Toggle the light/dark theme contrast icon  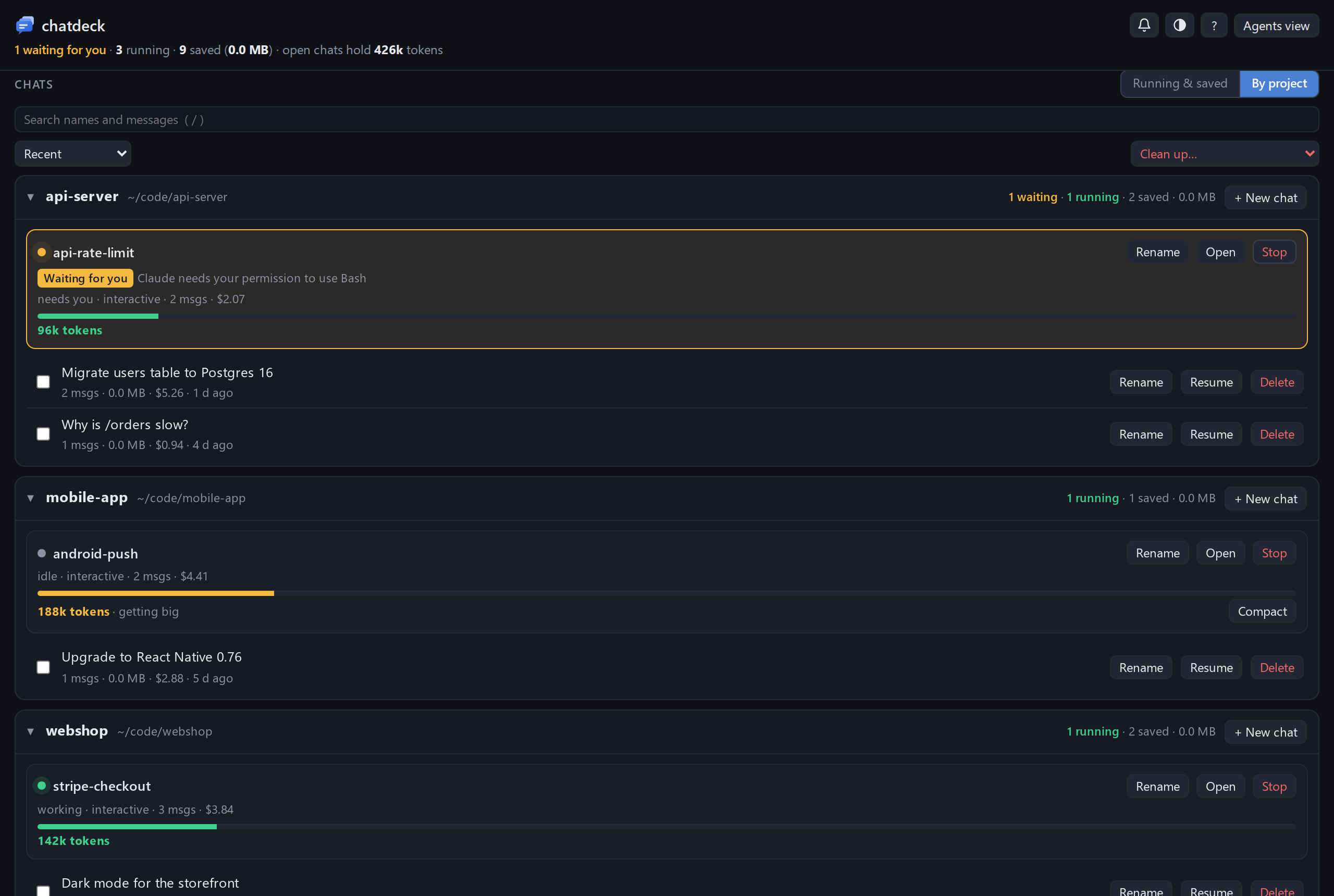(x=1179, y=26)
